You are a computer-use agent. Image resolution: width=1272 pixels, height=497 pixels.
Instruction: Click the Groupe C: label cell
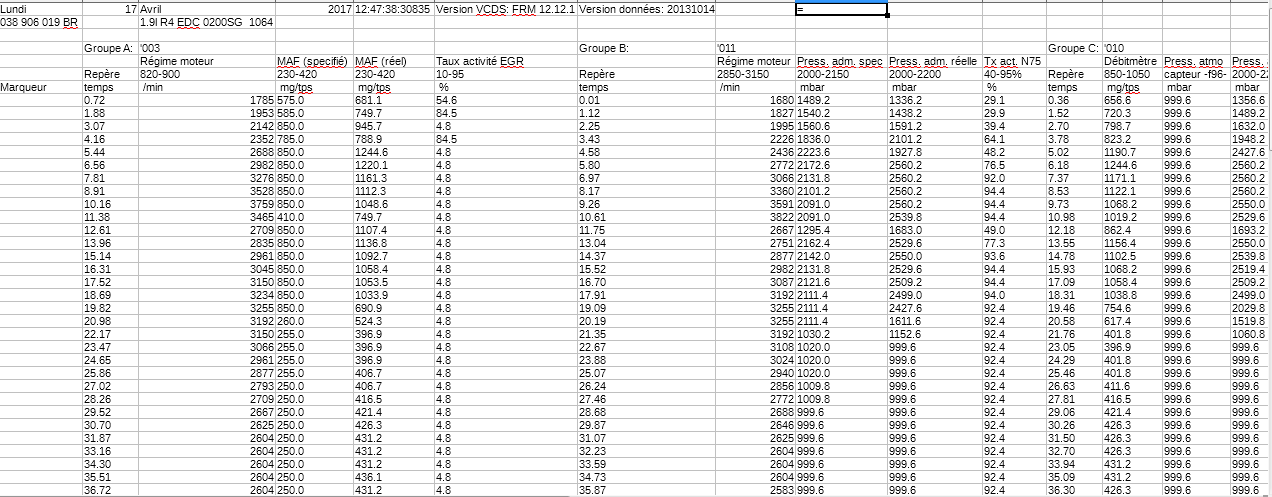(x=1073, y=48)
